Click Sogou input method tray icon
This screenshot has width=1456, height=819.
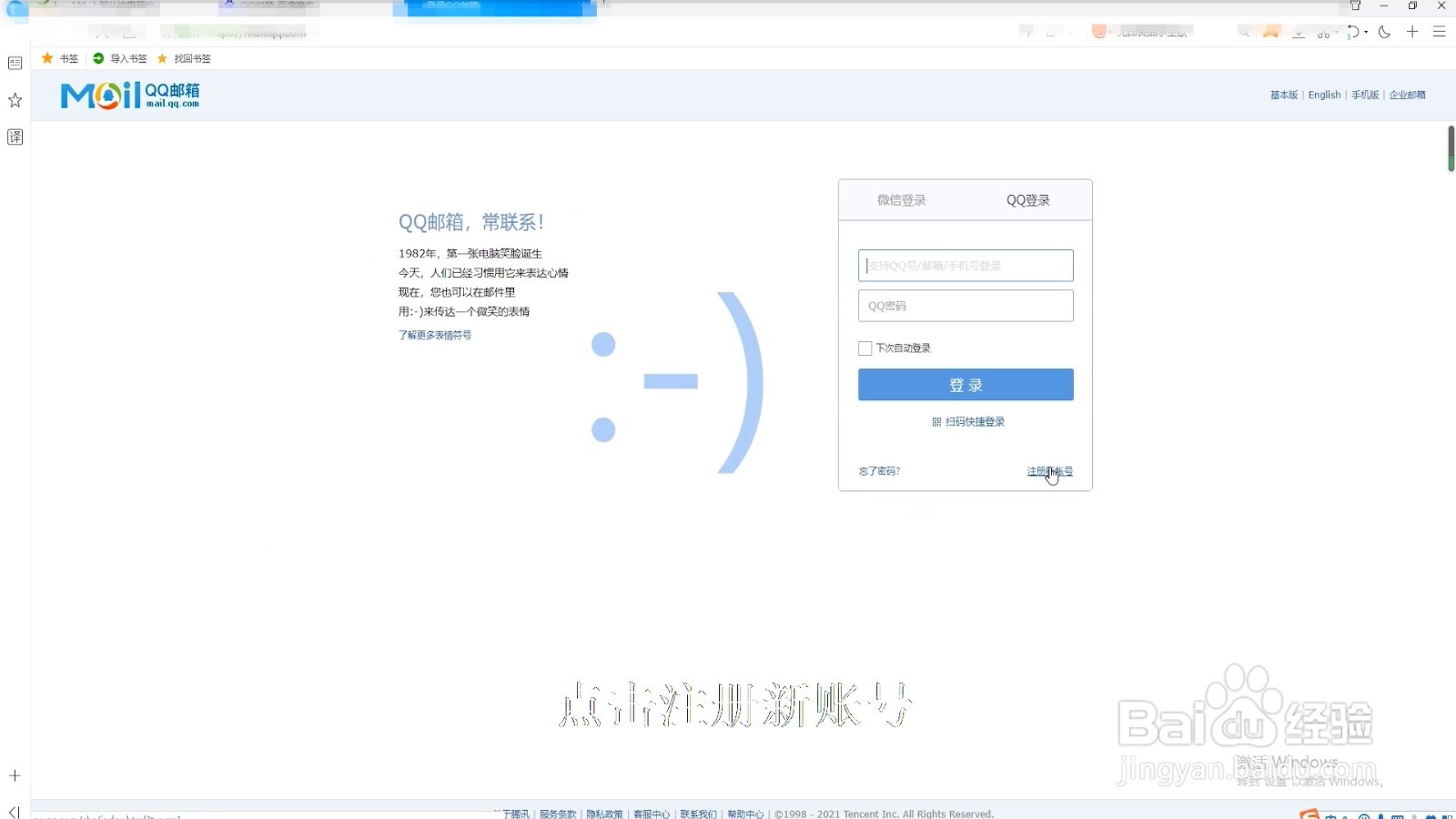pos(1309,814)
